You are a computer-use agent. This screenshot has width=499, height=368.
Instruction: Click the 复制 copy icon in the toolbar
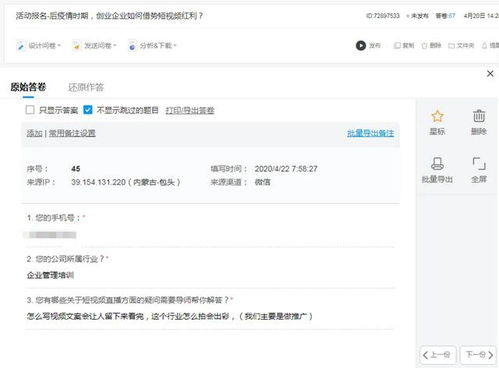click(x=397, y=46)
